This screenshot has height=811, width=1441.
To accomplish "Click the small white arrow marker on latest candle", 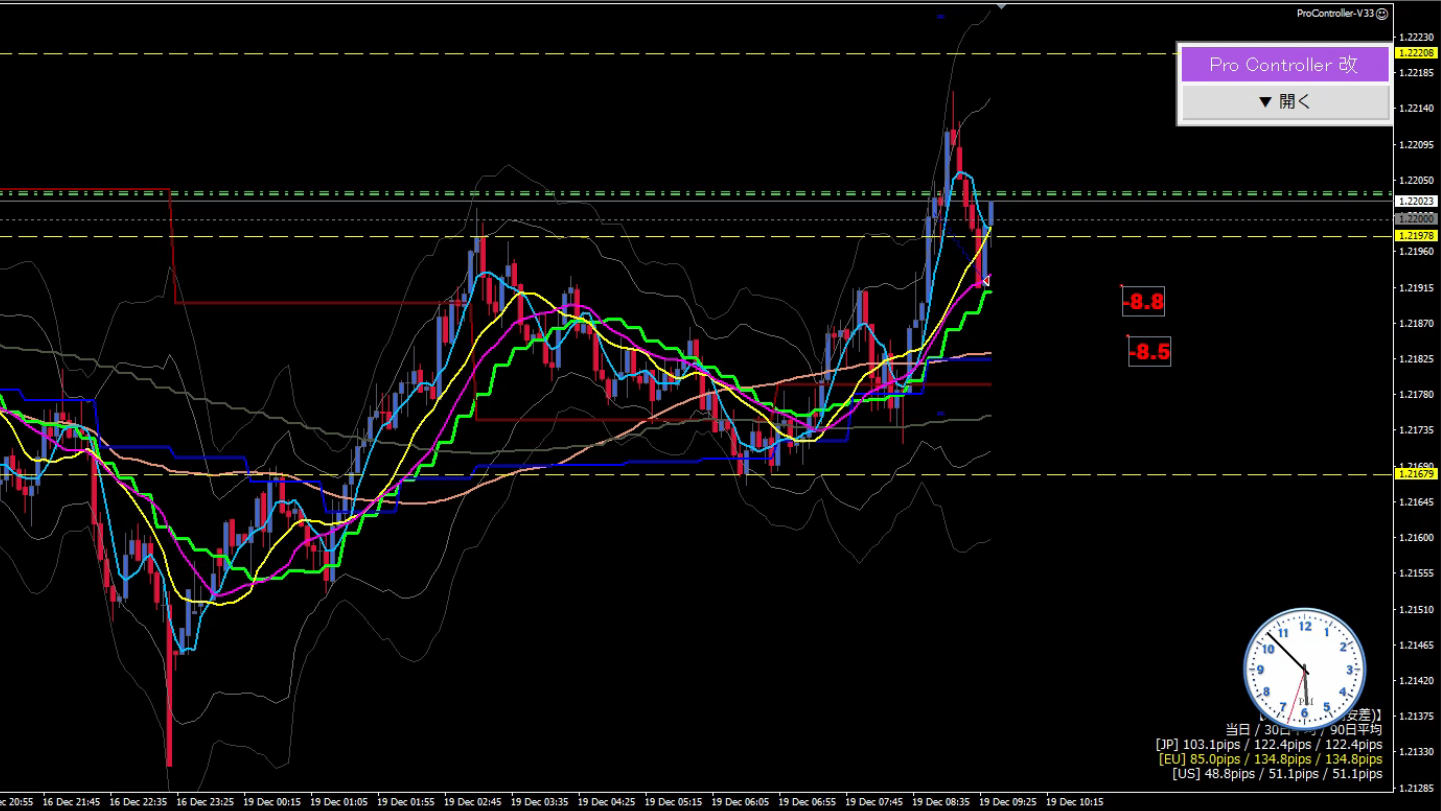I will click(986, 281).
